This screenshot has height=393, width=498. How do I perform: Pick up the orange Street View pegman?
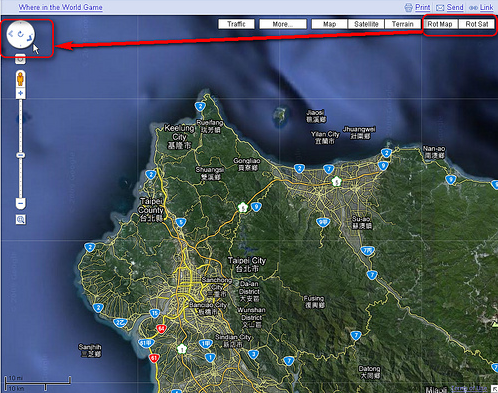20,79
